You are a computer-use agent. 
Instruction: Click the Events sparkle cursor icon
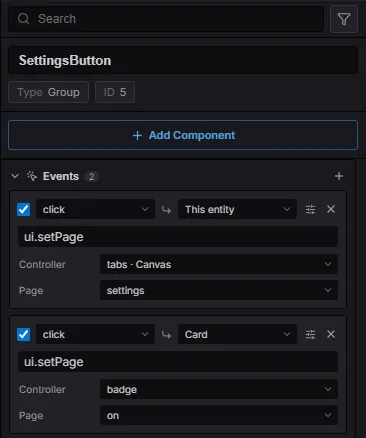[32, 176]
